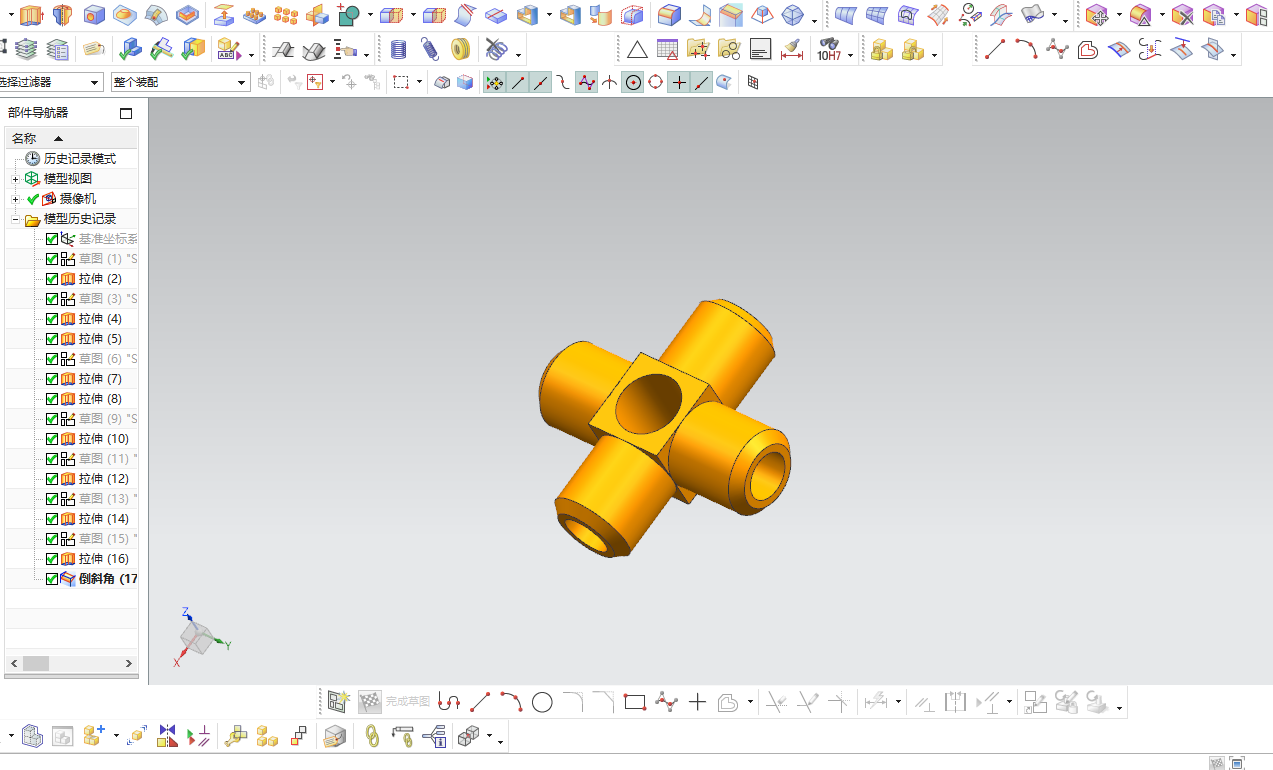Viewport: 1273px width, 770px height.
Task: Click the XYZ view triad
Action: click(203, 637)
